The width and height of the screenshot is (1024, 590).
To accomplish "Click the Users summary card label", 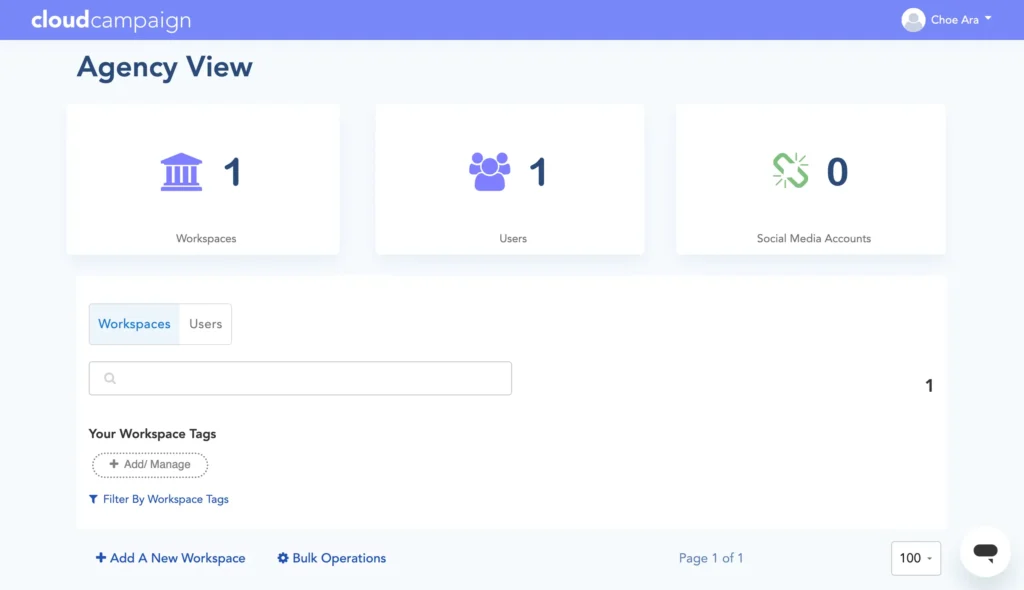I will coord(513,239).
